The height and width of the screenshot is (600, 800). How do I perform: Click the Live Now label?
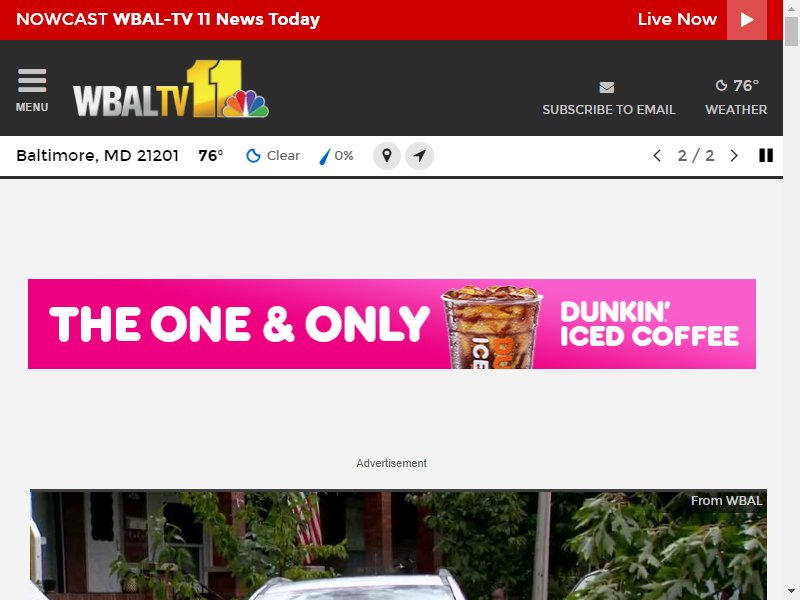[677, 19]
